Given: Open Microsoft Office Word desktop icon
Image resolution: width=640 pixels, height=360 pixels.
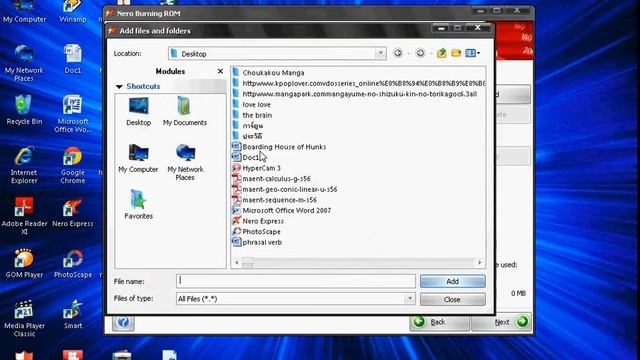Looking at the screenshot, I should point(73,114).
